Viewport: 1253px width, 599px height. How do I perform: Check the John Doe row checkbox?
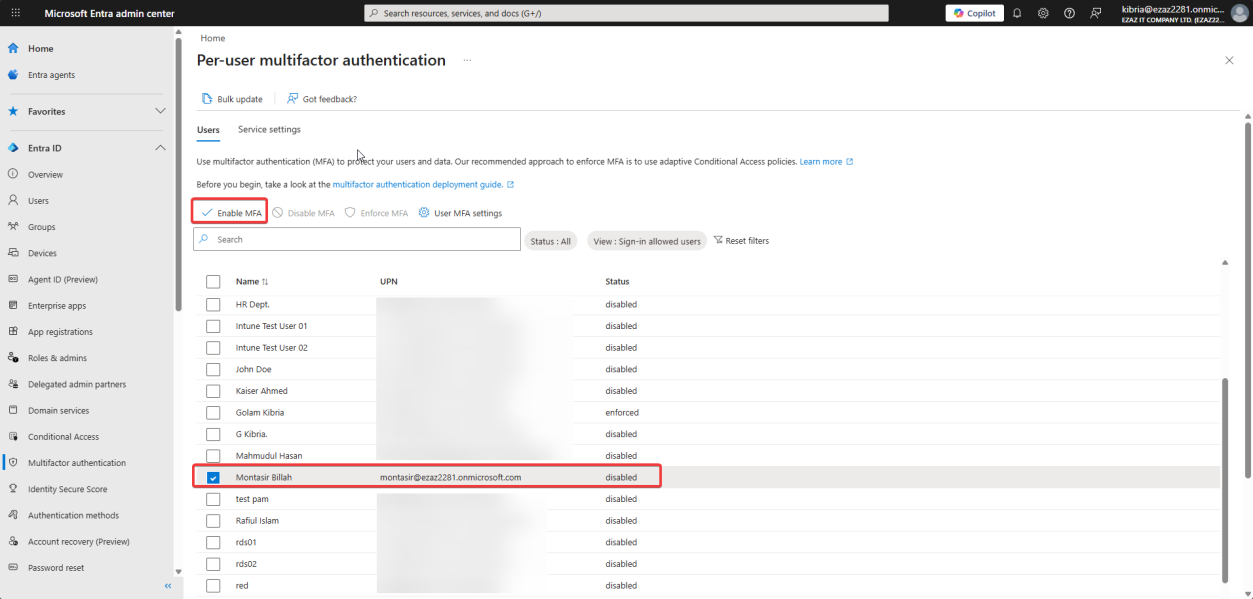tap(213, 369)
